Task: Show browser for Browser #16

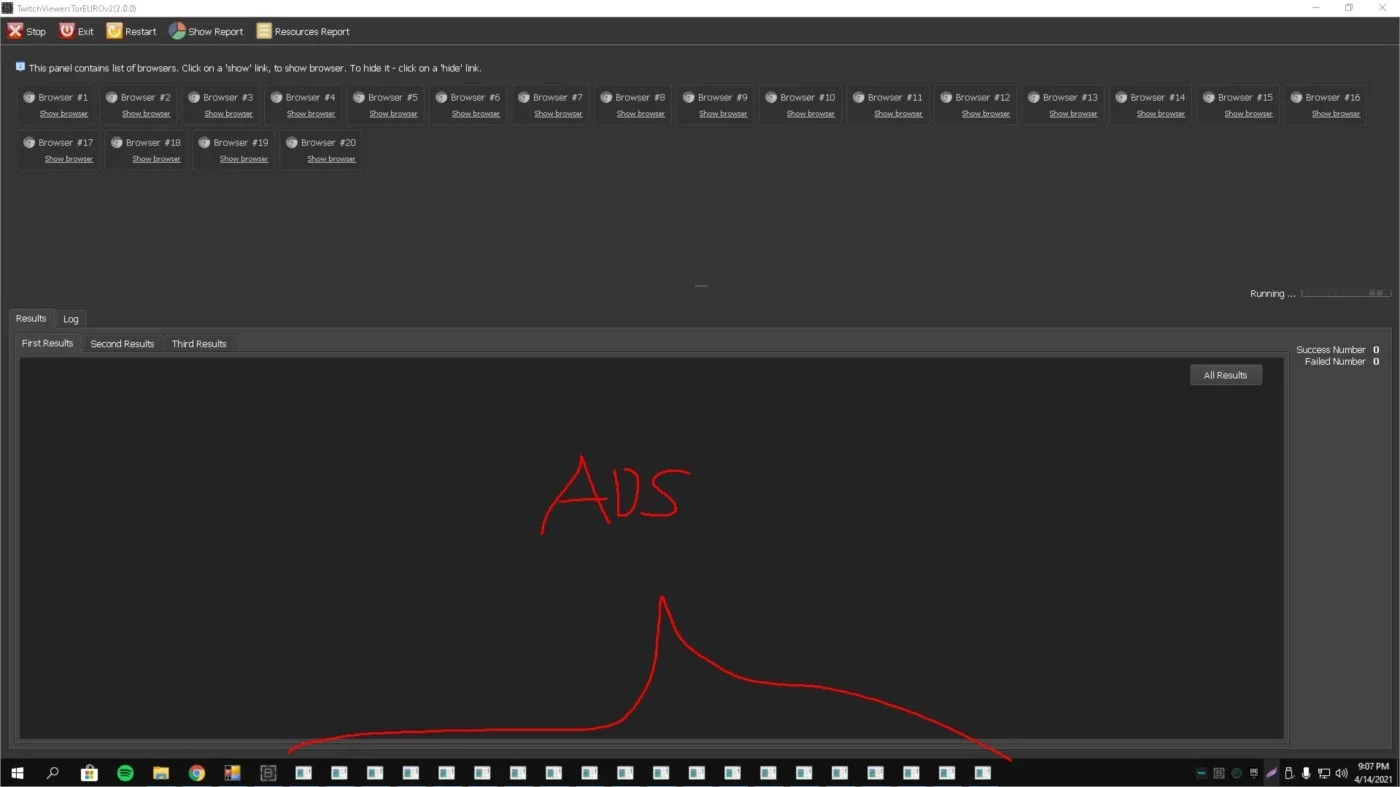Action: 1336,114
